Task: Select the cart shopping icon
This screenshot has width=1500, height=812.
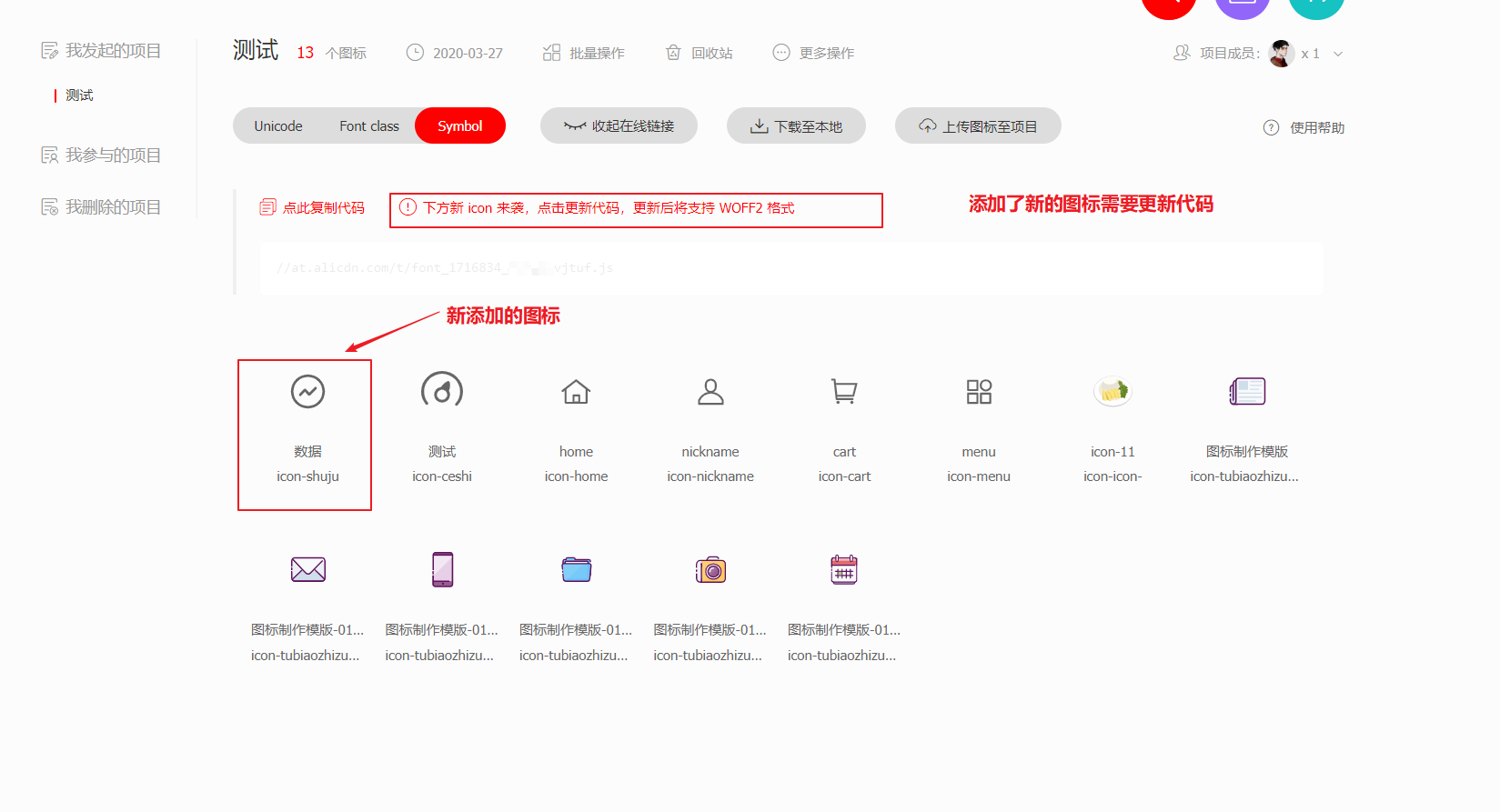Action: [844, 392]
